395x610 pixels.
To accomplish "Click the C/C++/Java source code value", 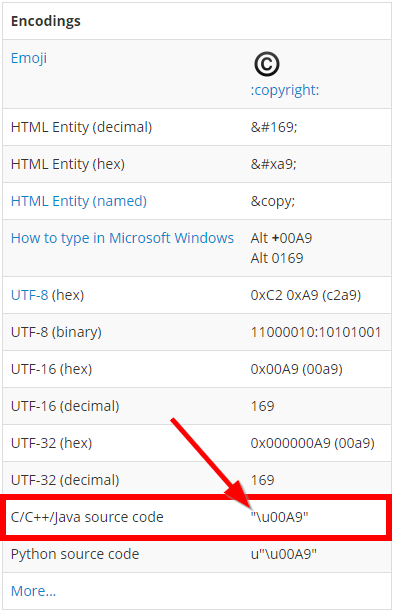I will [279, 517].
